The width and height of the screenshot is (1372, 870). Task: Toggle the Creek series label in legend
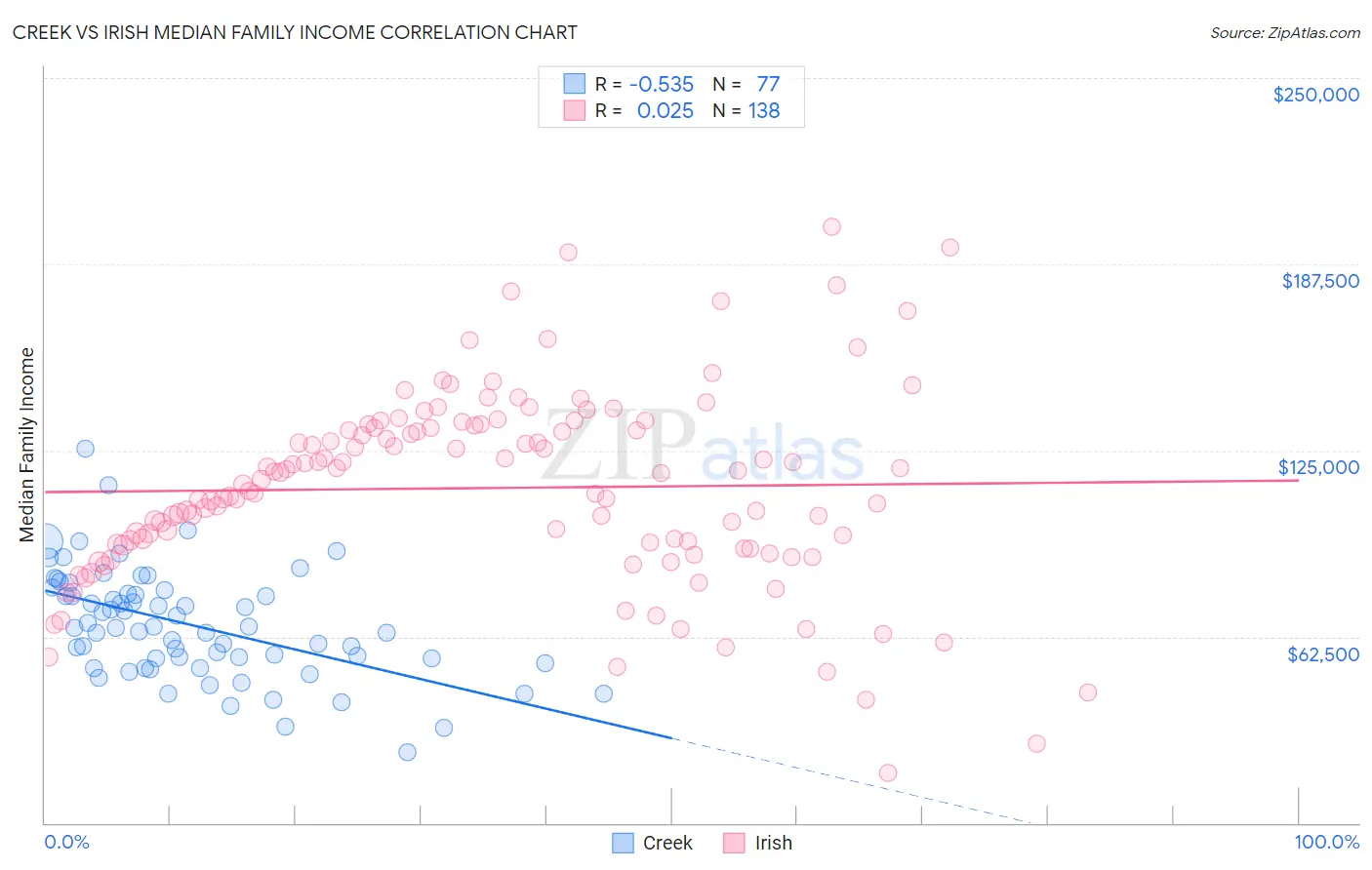(667, 843)
